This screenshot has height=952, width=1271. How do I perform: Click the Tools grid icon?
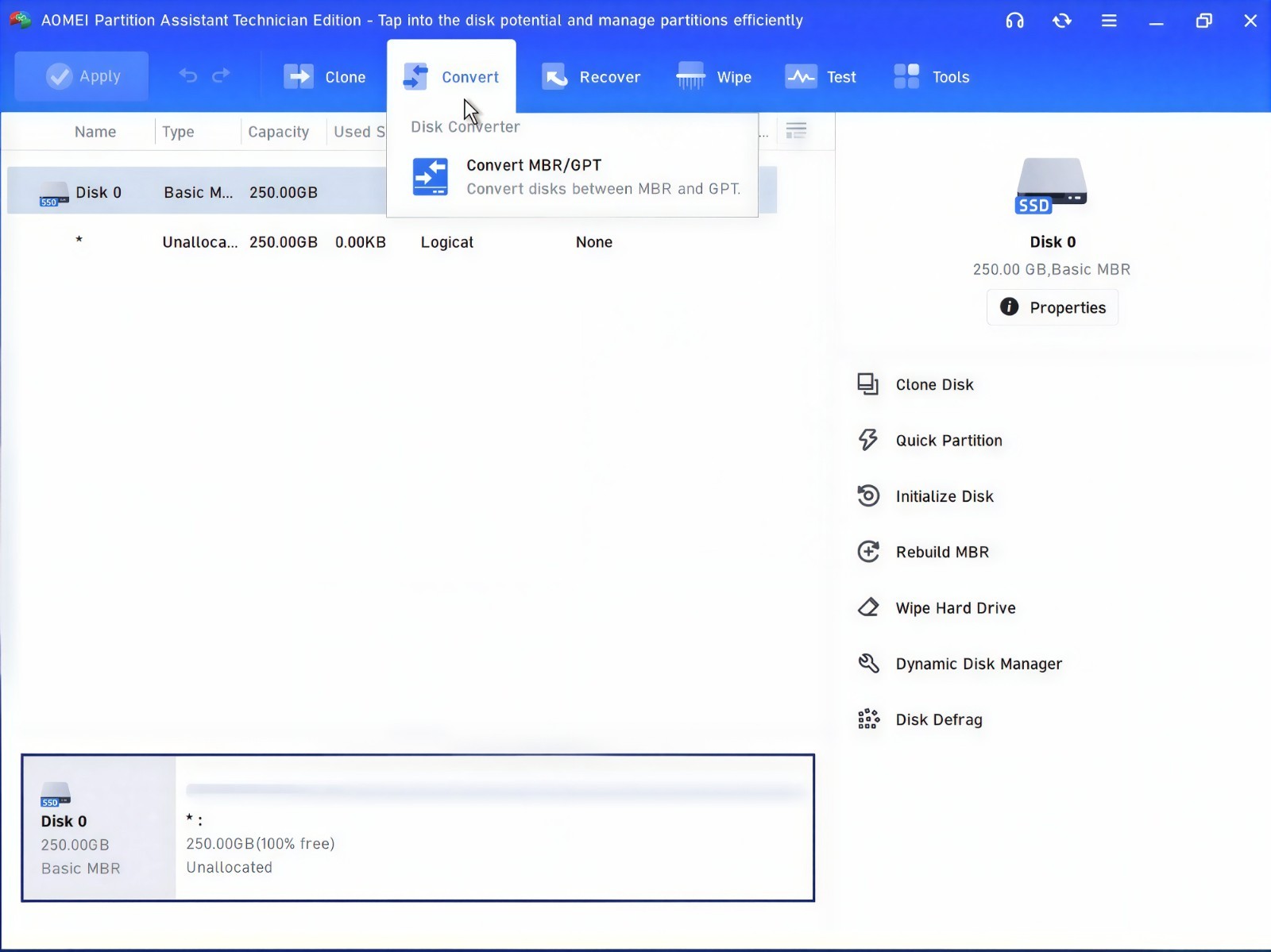[906, 77]
